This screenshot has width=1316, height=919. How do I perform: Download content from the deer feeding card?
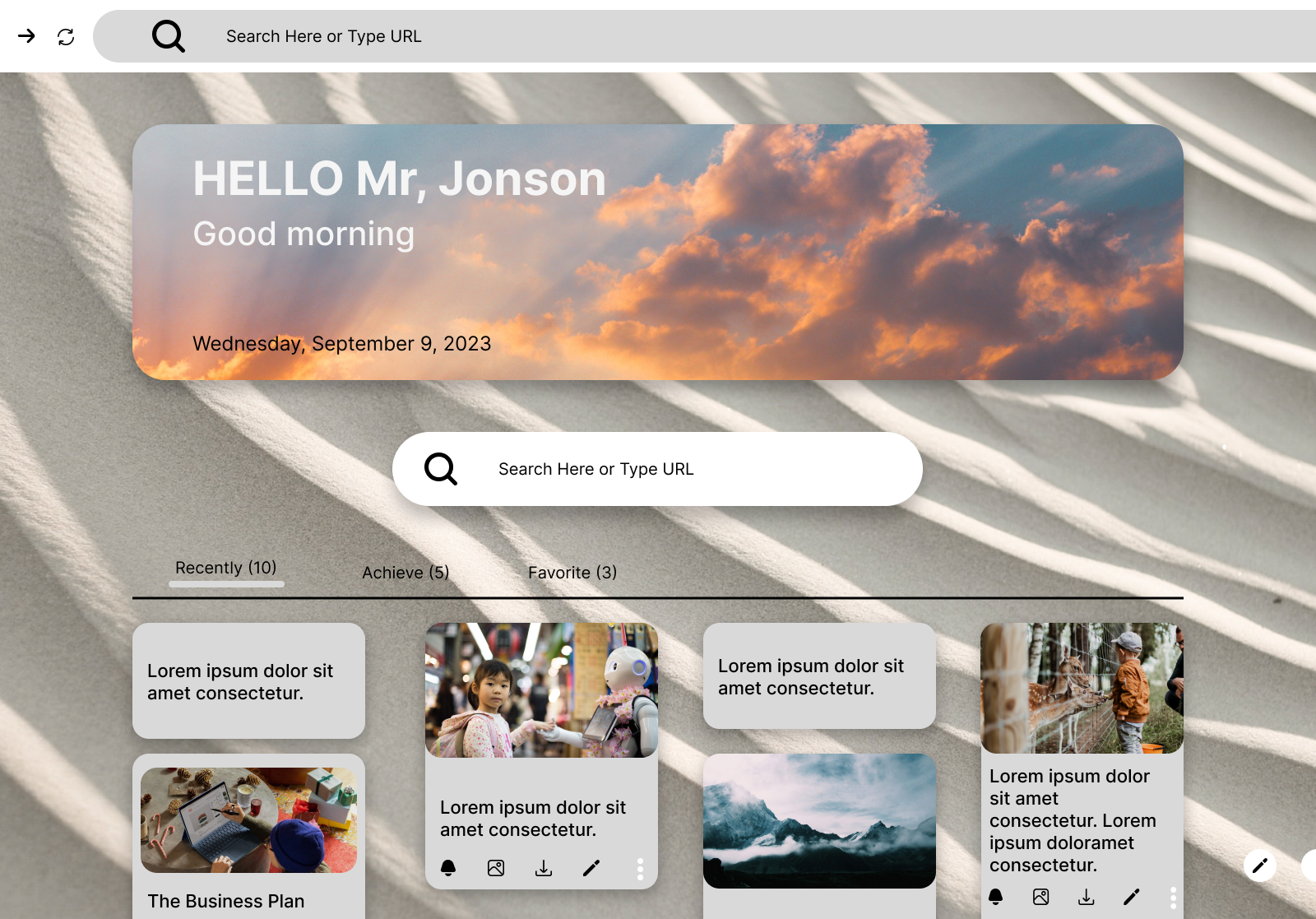[x=1087, y=897]
